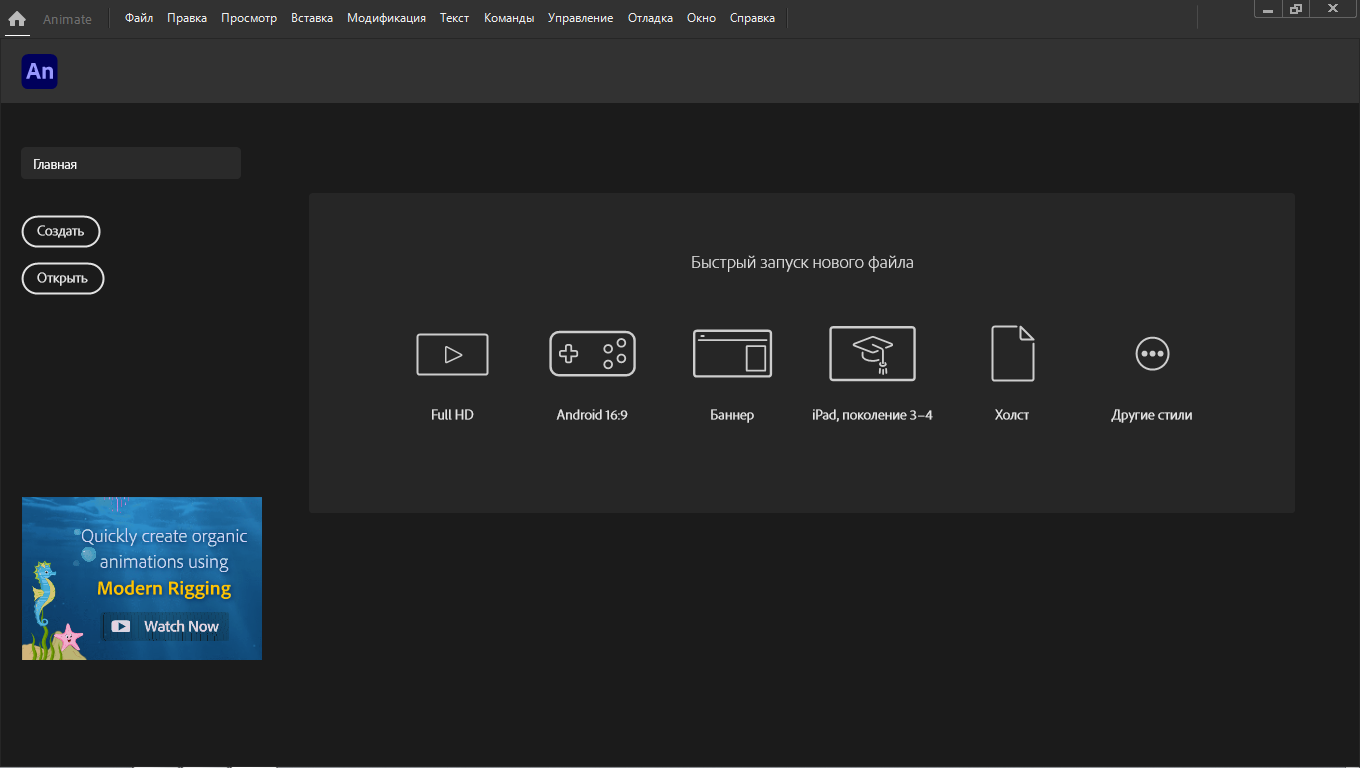Open the Вставка menu
Screen dimensions: 1360x768
312,18
